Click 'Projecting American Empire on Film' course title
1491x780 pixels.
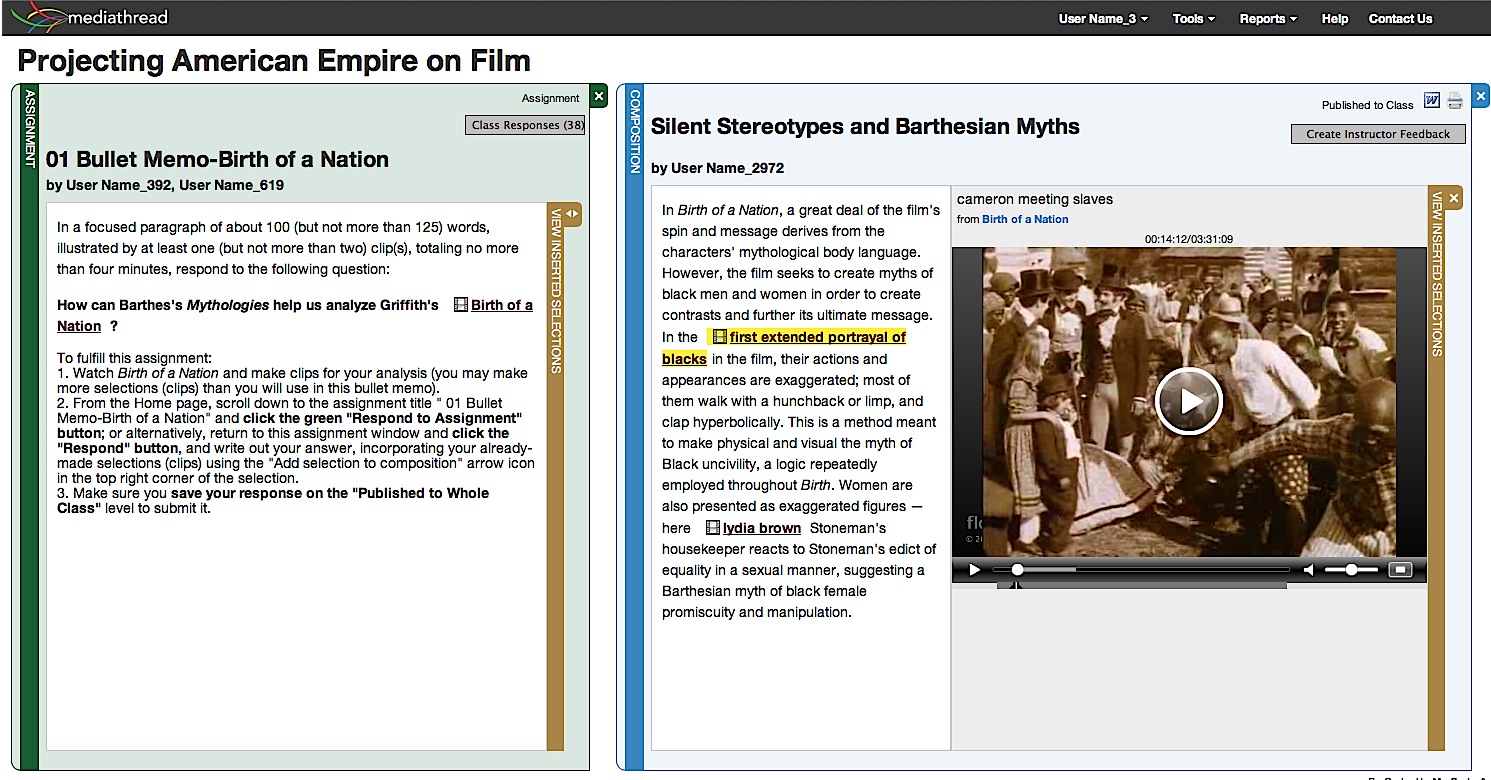click(274, 61)
